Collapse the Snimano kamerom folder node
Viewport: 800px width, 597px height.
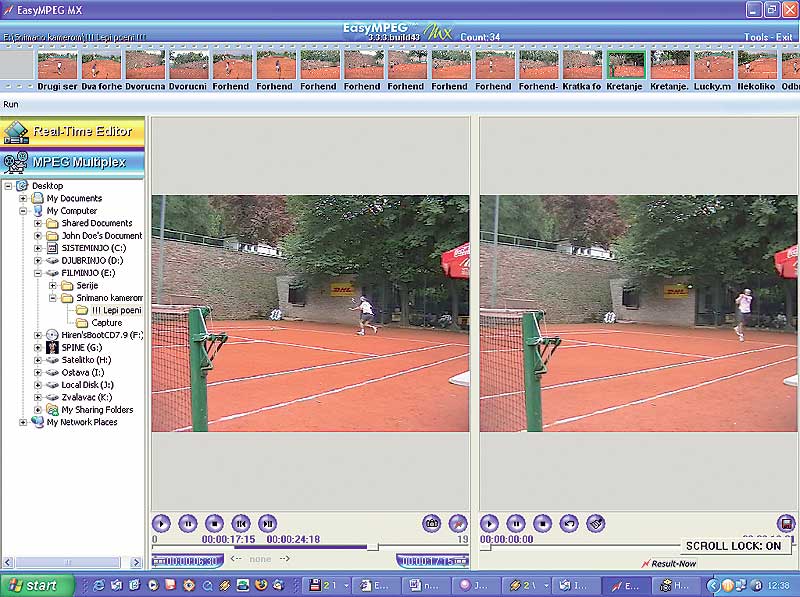click(x=53, y=298)
